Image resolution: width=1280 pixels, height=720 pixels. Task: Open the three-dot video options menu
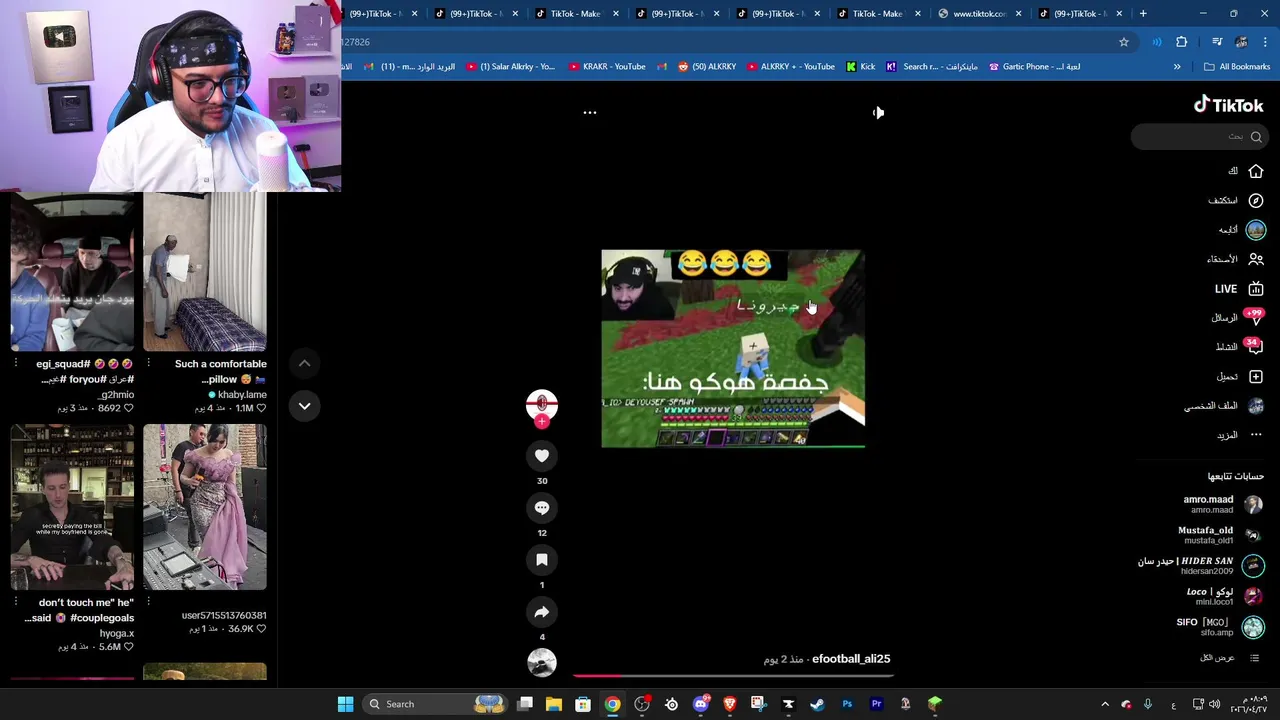pos(590,113)
